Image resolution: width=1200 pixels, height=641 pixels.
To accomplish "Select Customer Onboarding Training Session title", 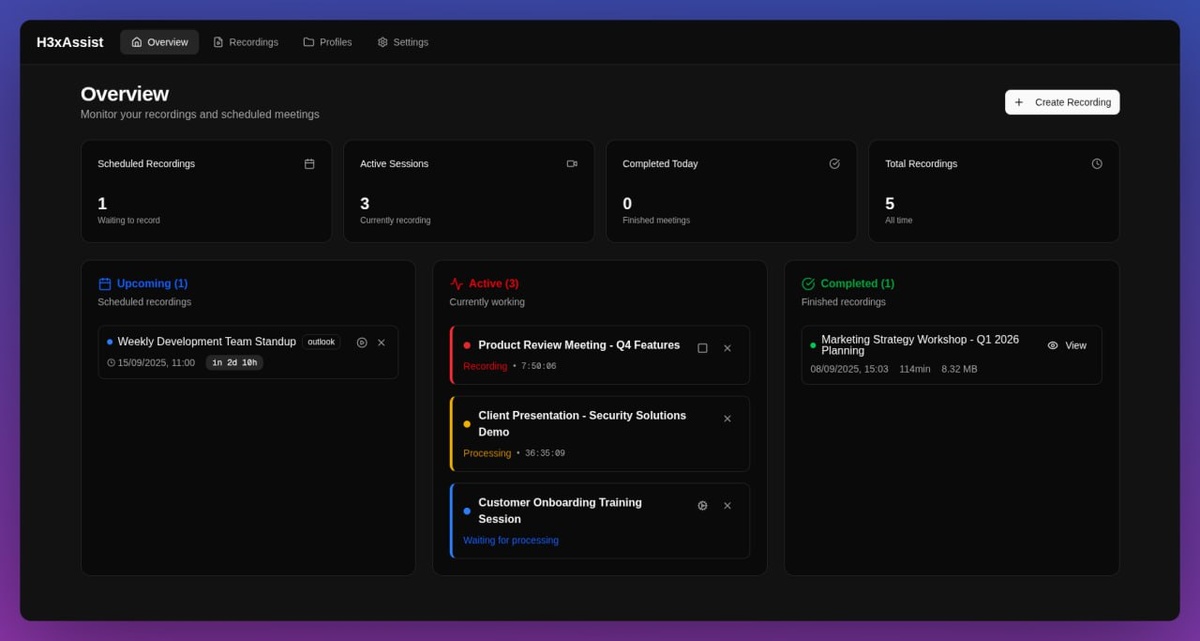I will [x=560, y=511].
